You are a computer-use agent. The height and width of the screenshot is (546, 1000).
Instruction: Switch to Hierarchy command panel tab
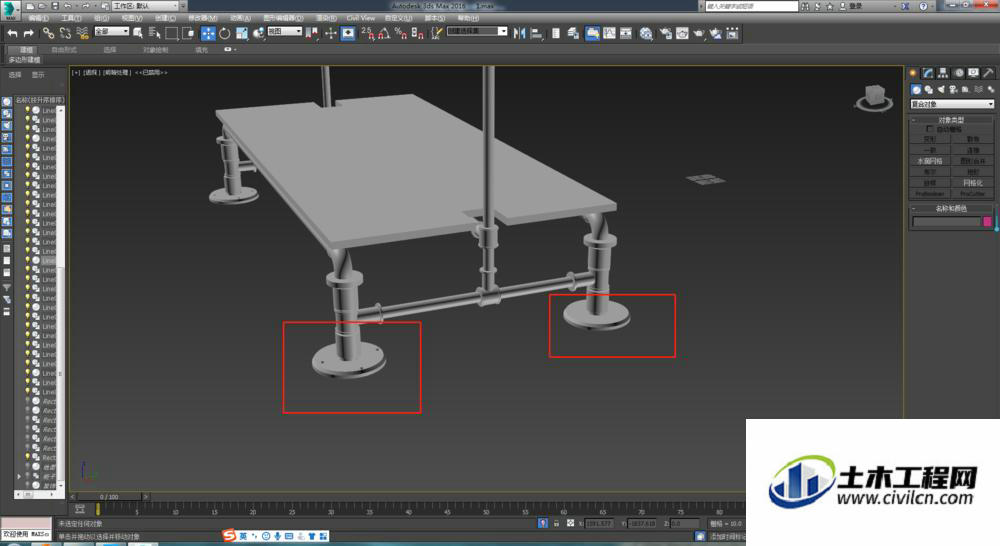[x=943, y=73]
